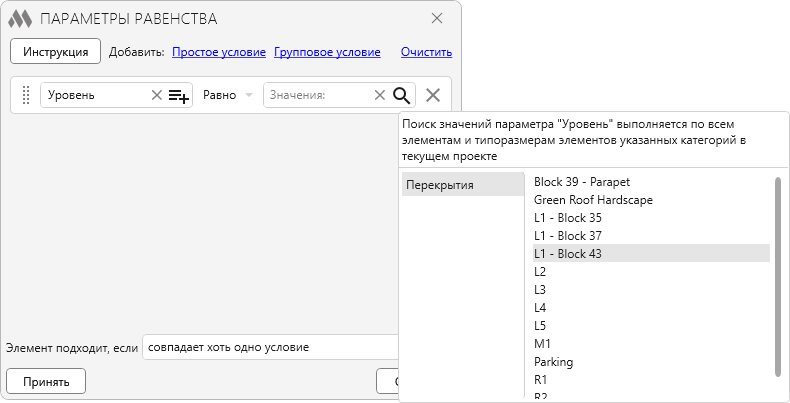The width and height of the screenshot is (790, 403).
Task: Close the Параметры равенства window
Action: [x=437, y=18]
